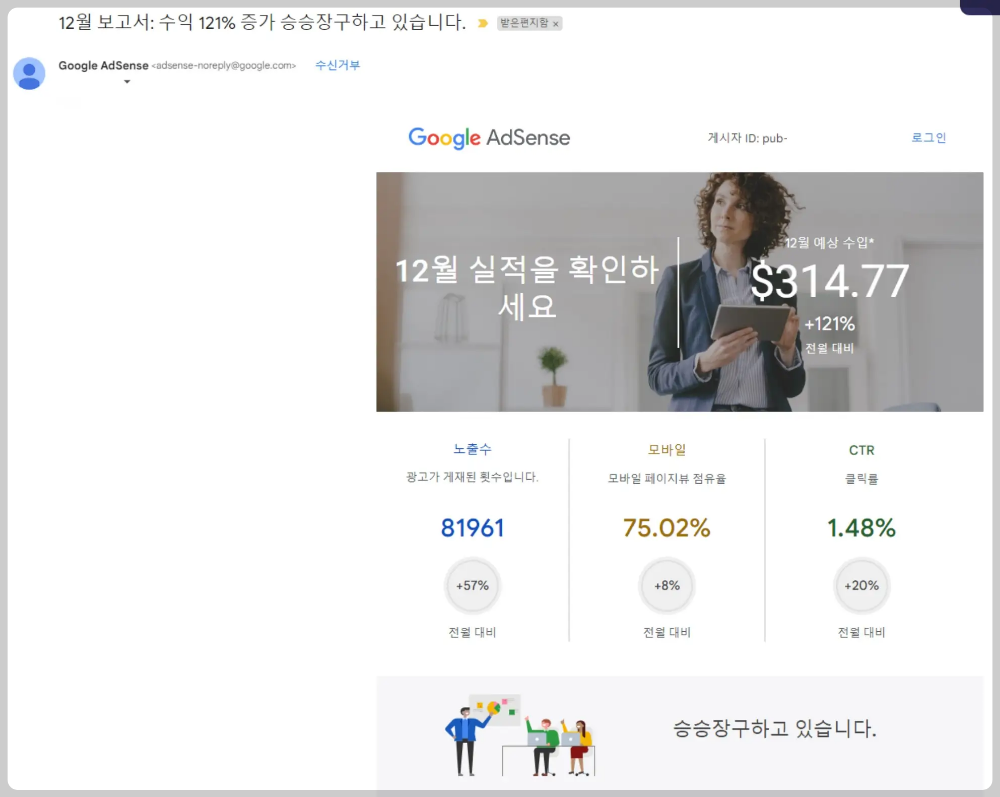Click the Google AdSense sender name

[103, 65]
